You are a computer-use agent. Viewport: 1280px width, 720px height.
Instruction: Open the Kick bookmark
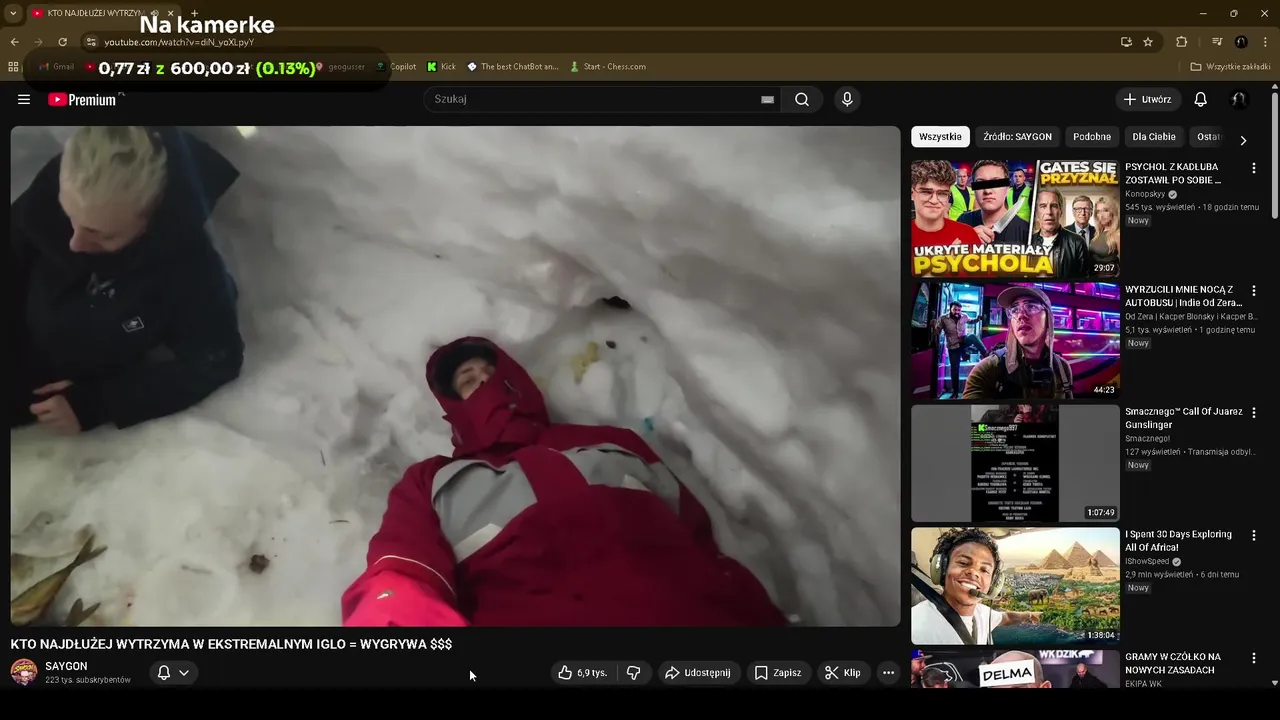point(441,67)
